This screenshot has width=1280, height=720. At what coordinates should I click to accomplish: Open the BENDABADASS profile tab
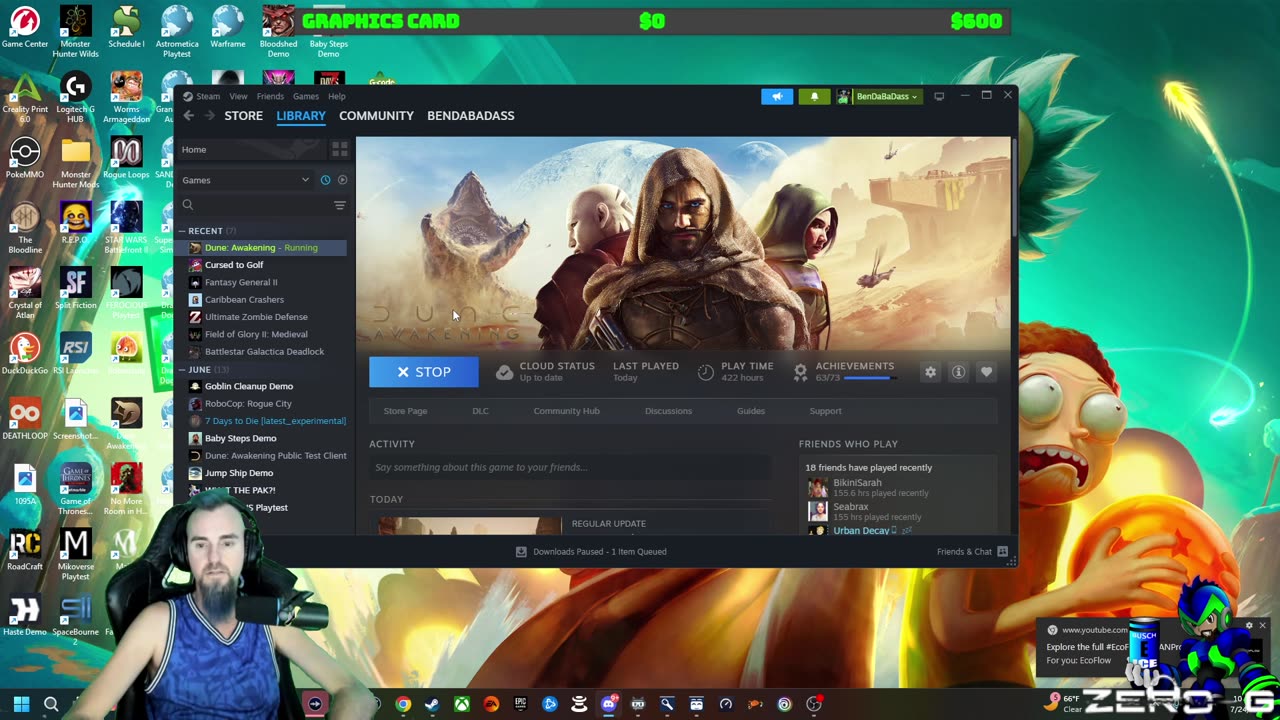(471, 116)
